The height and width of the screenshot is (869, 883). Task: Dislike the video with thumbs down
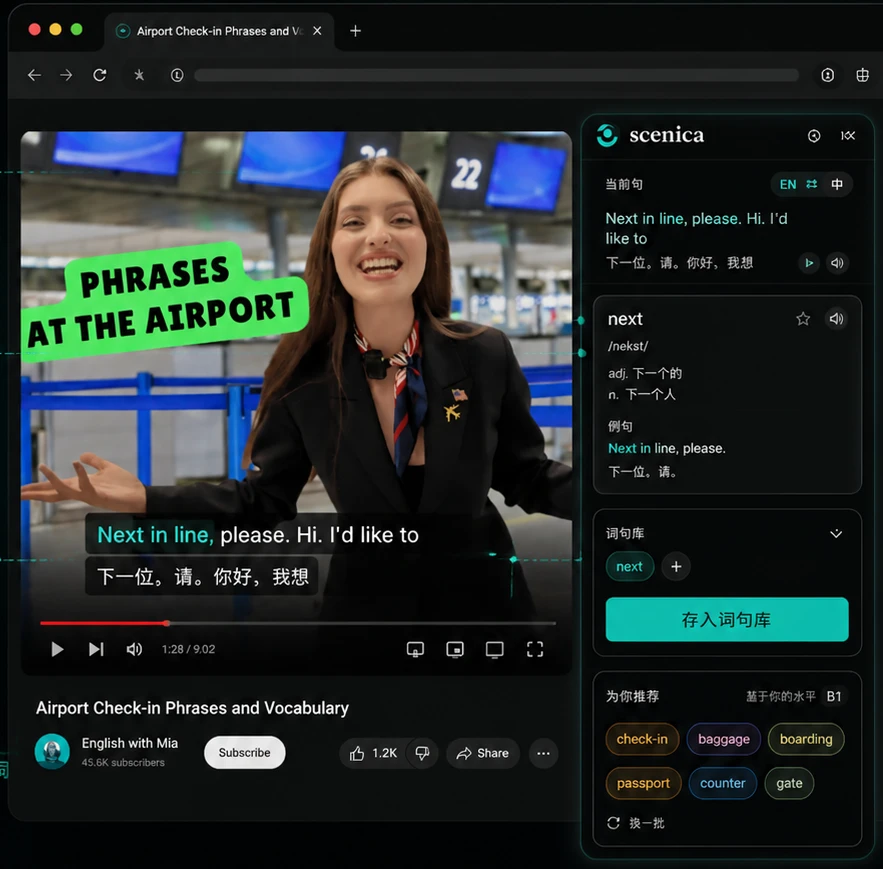[422, 753]
